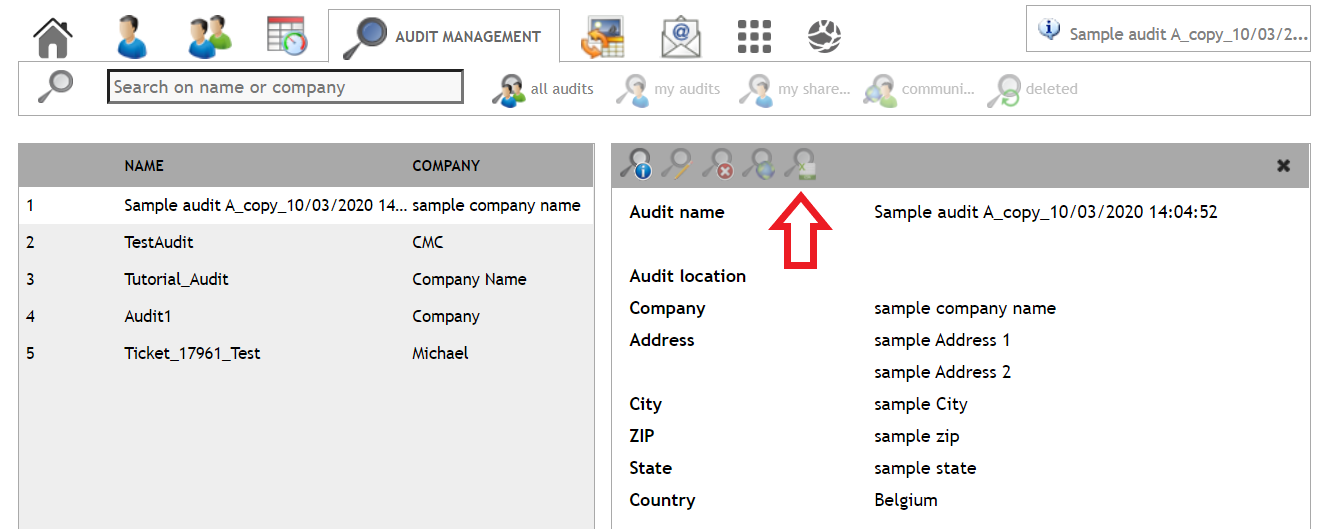Viewport: 1330px width, 529px height.
Task: Click the sample City value
Action: coord(921,404)
